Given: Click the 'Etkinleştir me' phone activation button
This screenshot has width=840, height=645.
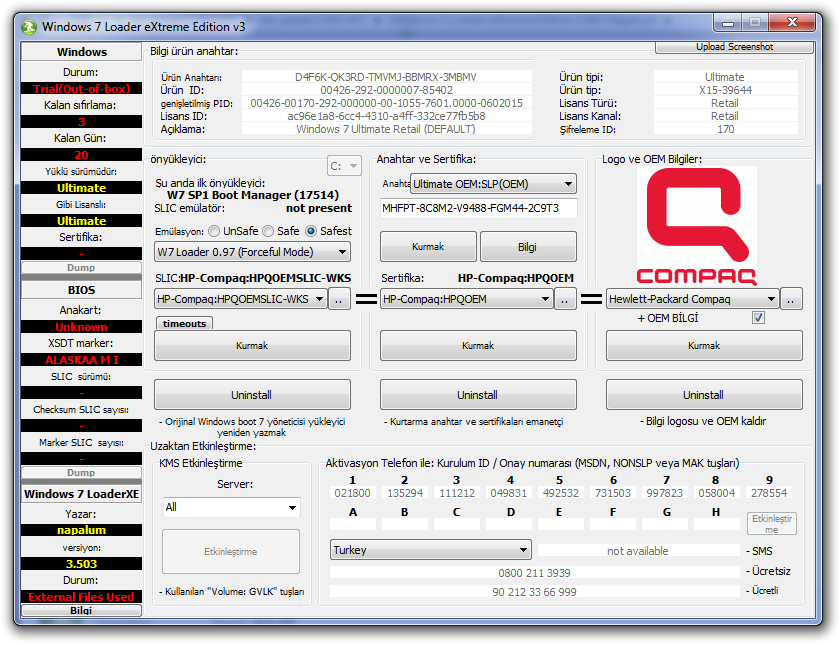Looking at the screenshot, I should (x=771, y=523).
